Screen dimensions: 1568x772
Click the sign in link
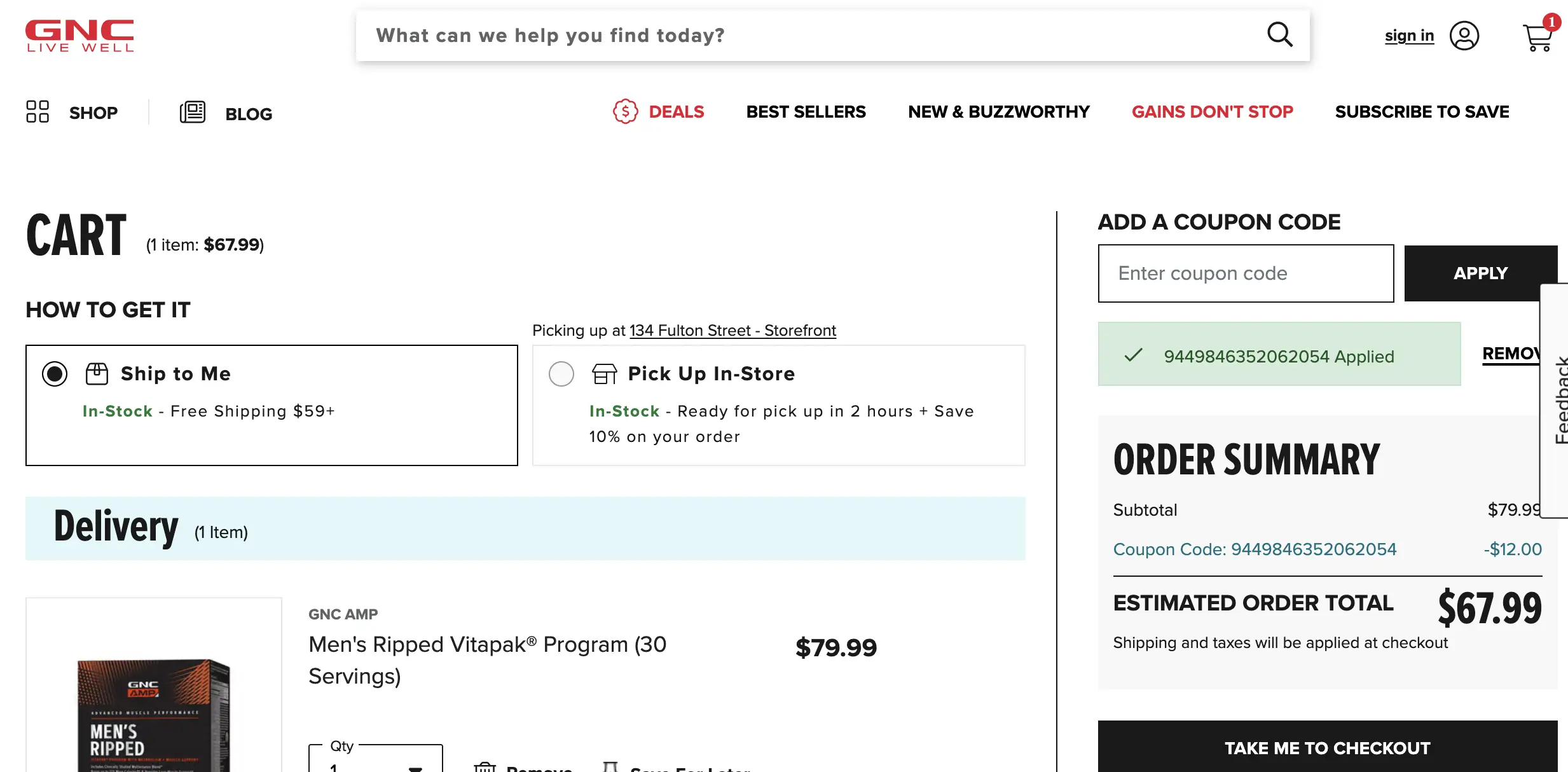(1409, 36)
